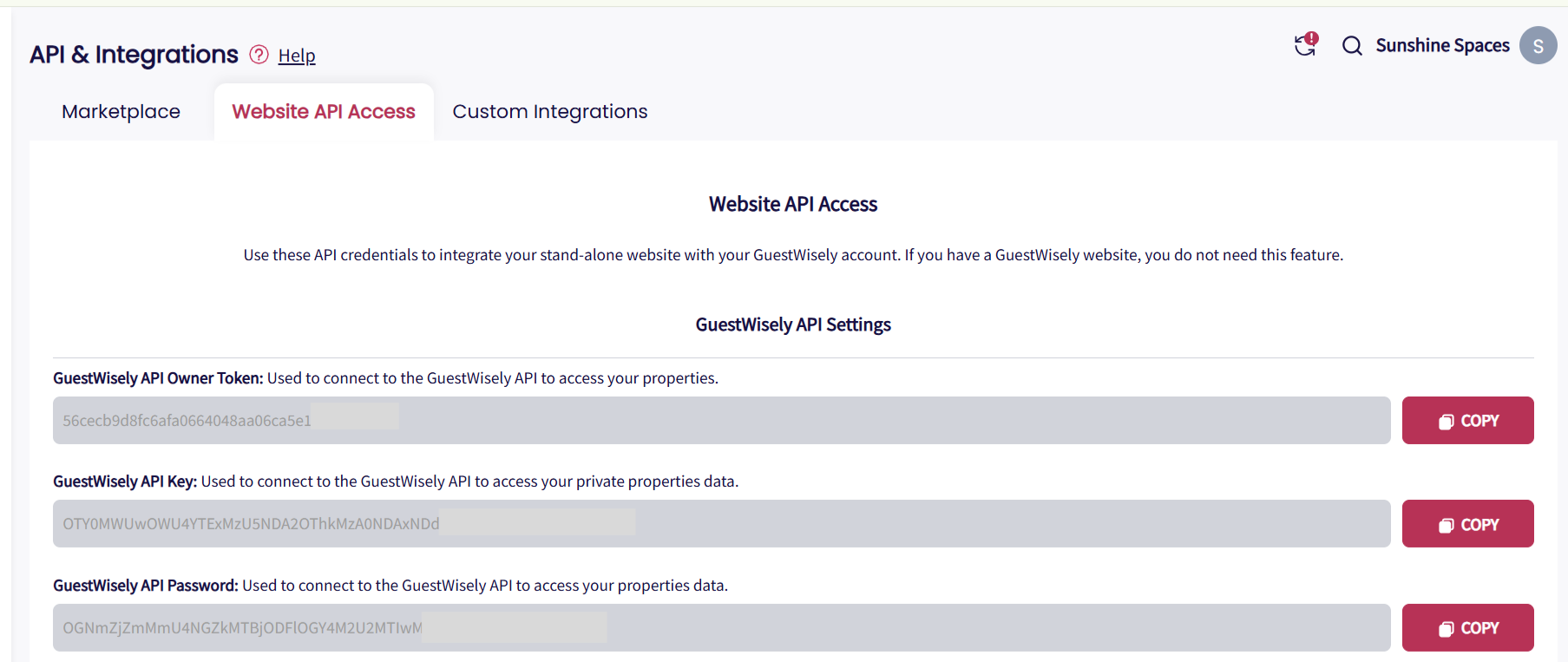Open the notifications refresh icon with alert
This screenshot has width=1568, height=662.
coord(1306,44)
